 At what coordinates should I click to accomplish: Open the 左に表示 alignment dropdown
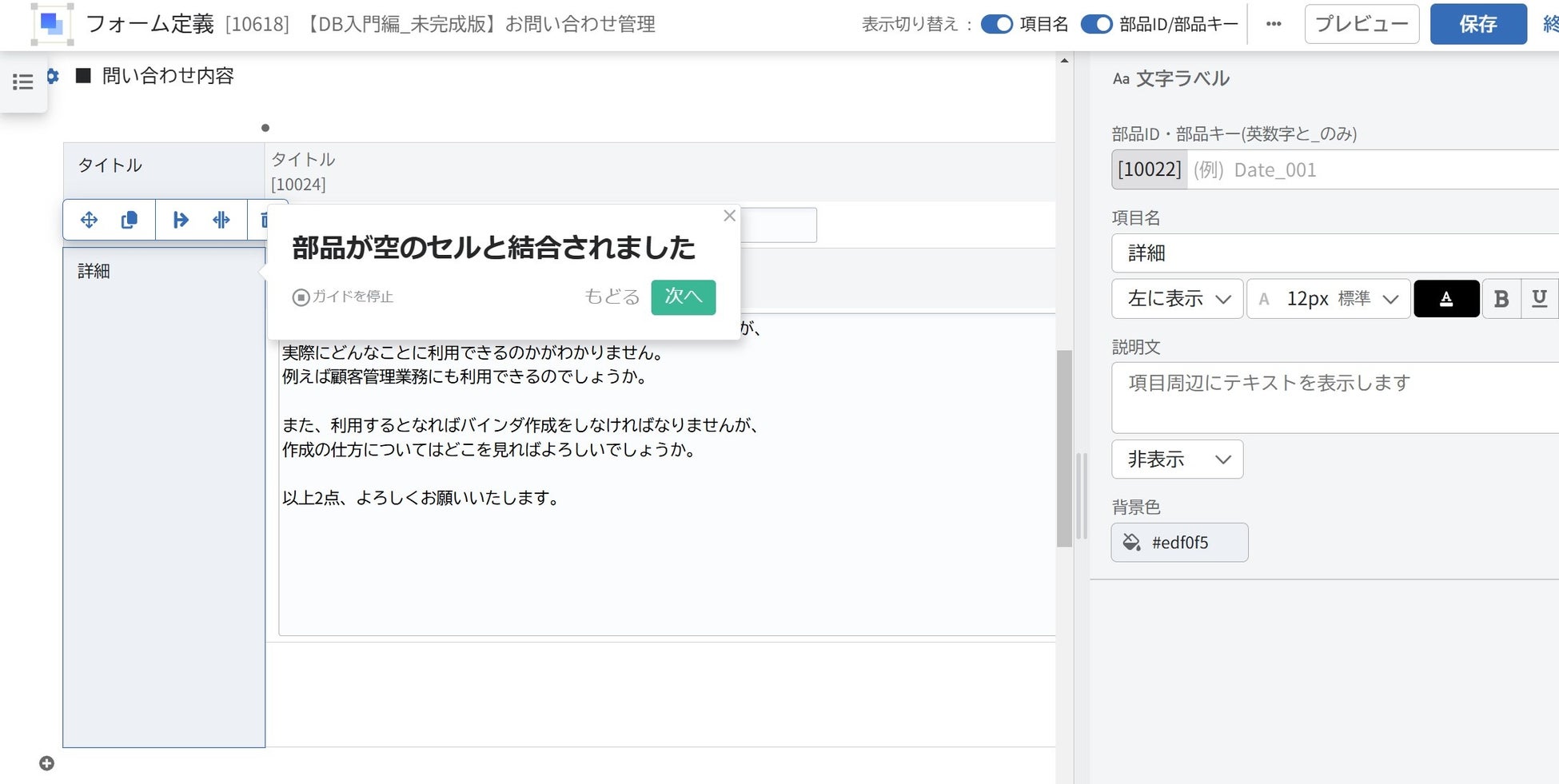coord(1178,299)
